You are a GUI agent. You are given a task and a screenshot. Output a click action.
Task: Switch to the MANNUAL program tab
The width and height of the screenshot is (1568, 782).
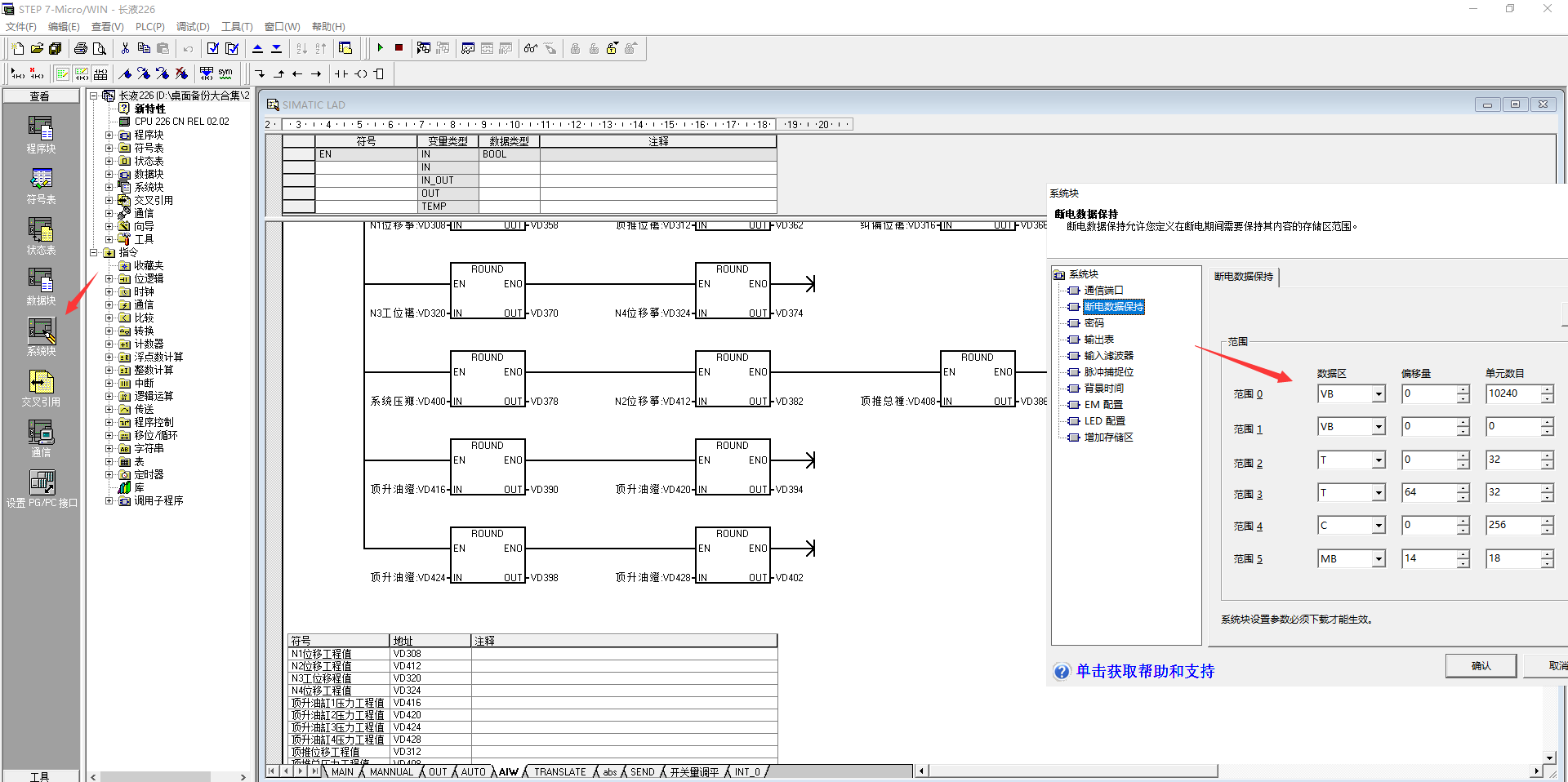tap(391, 771)
